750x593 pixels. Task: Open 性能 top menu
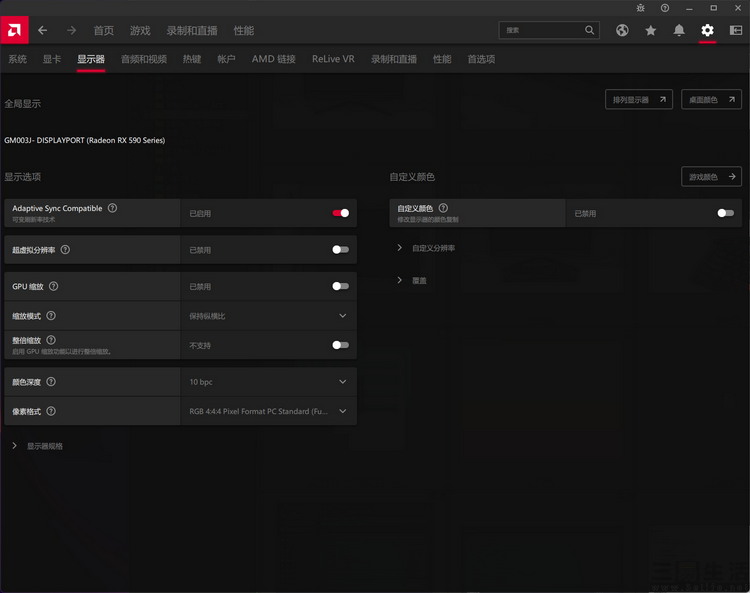coord(244,31)
